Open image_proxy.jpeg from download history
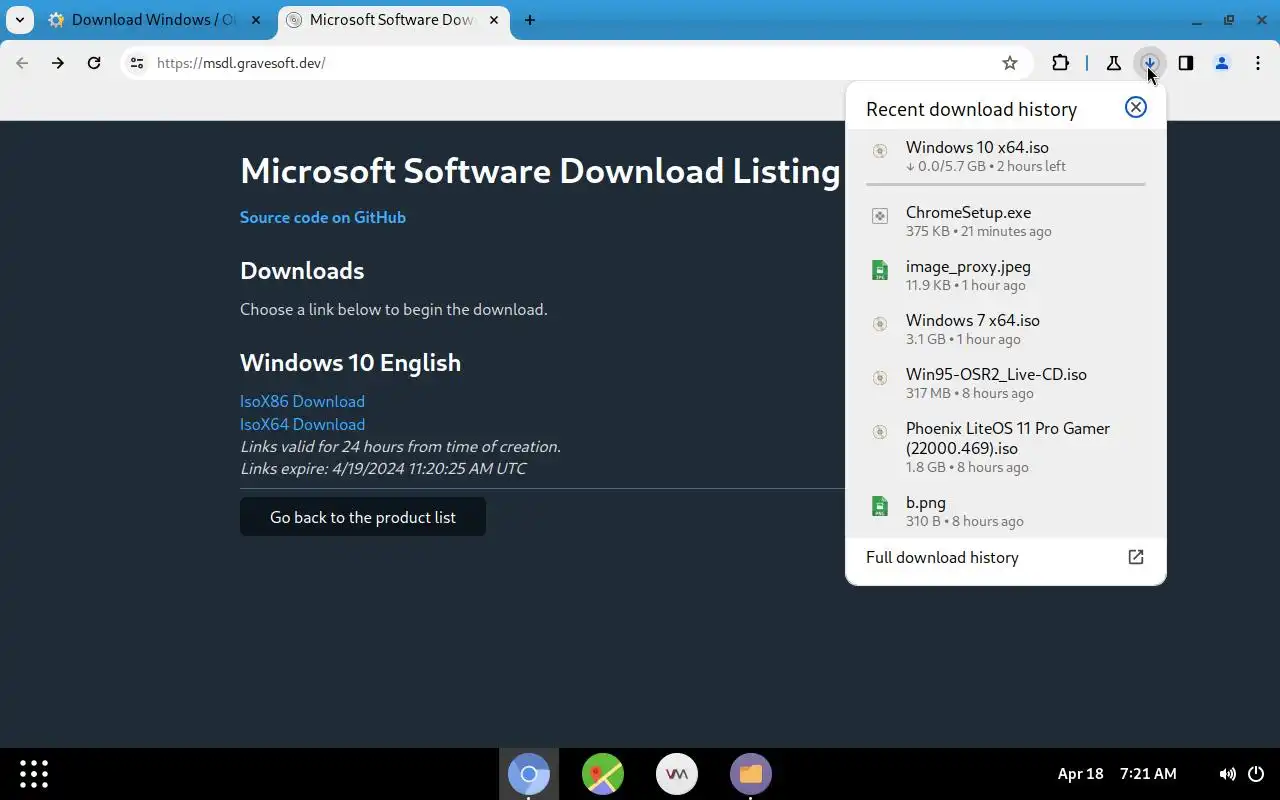This screenshot has width=1280, height=800. (x=1005, y=275)
